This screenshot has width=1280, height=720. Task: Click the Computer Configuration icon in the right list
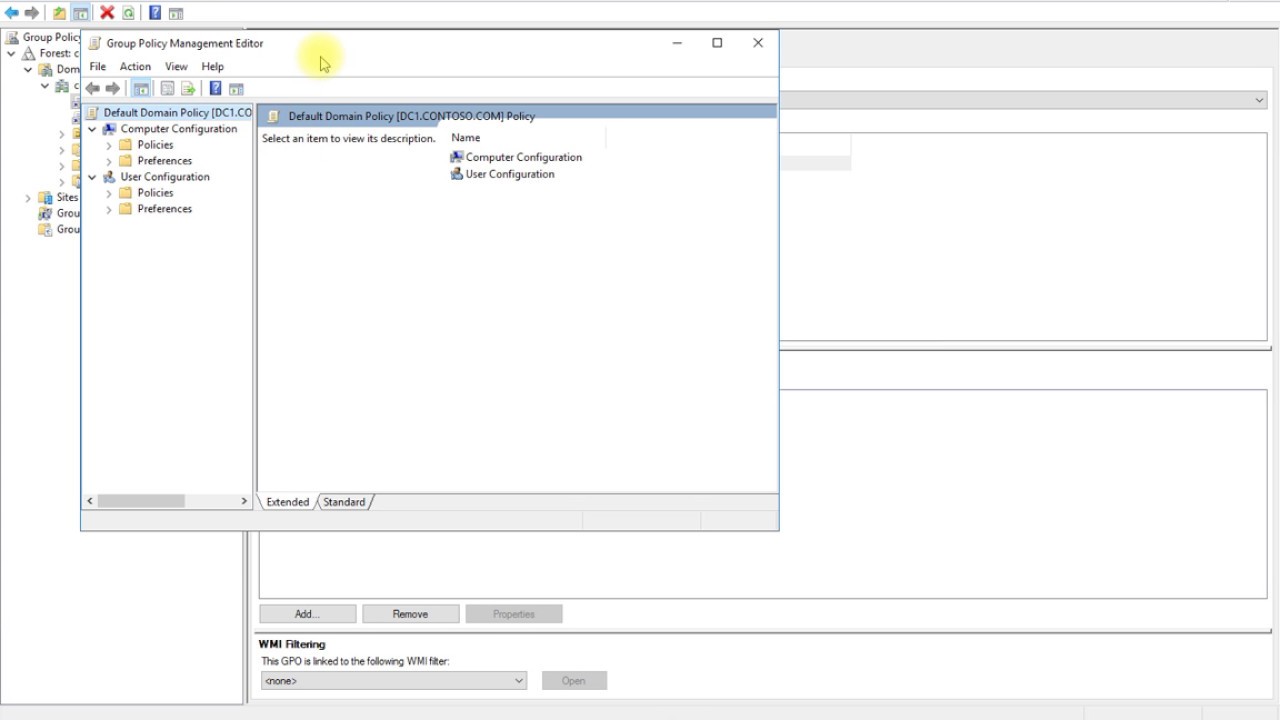(457, 157)
